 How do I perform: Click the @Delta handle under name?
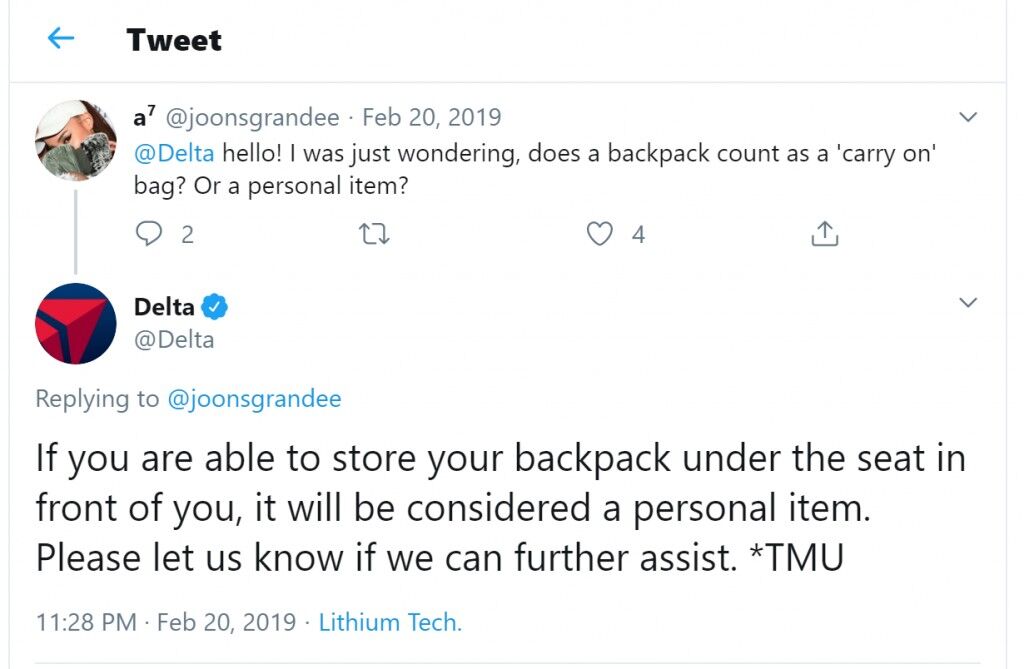coord(174,340)
